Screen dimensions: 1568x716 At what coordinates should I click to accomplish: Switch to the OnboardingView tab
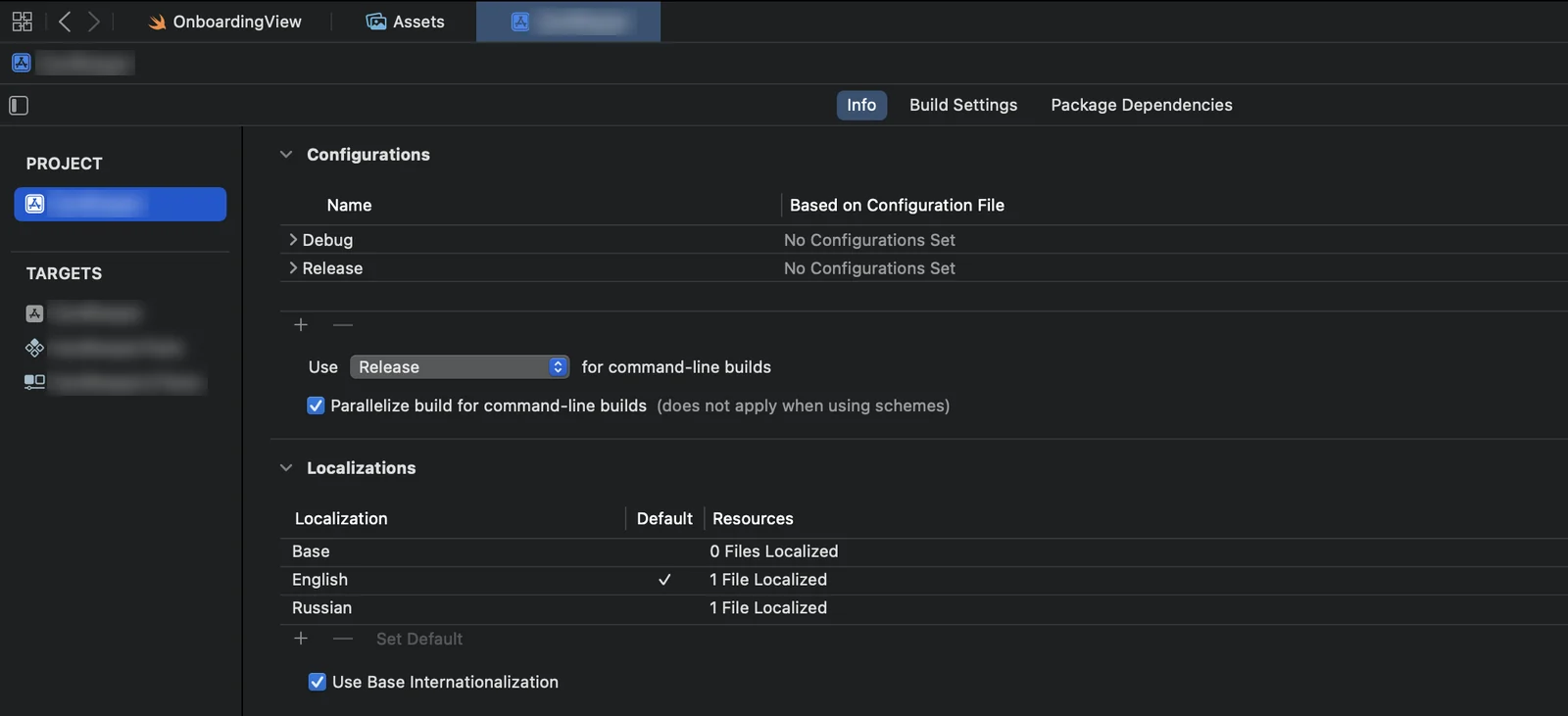(x=225, y=22)
